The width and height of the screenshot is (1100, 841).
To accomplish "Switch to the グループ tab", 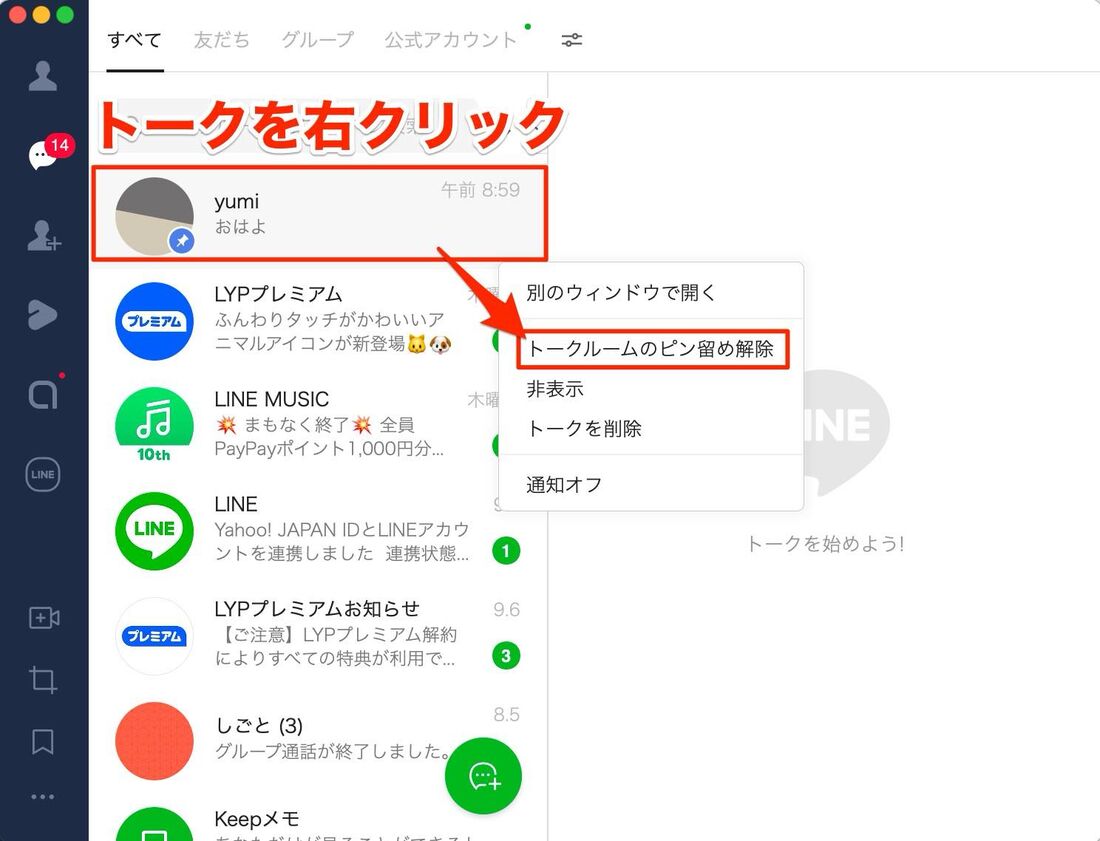I will coord(317,40).
